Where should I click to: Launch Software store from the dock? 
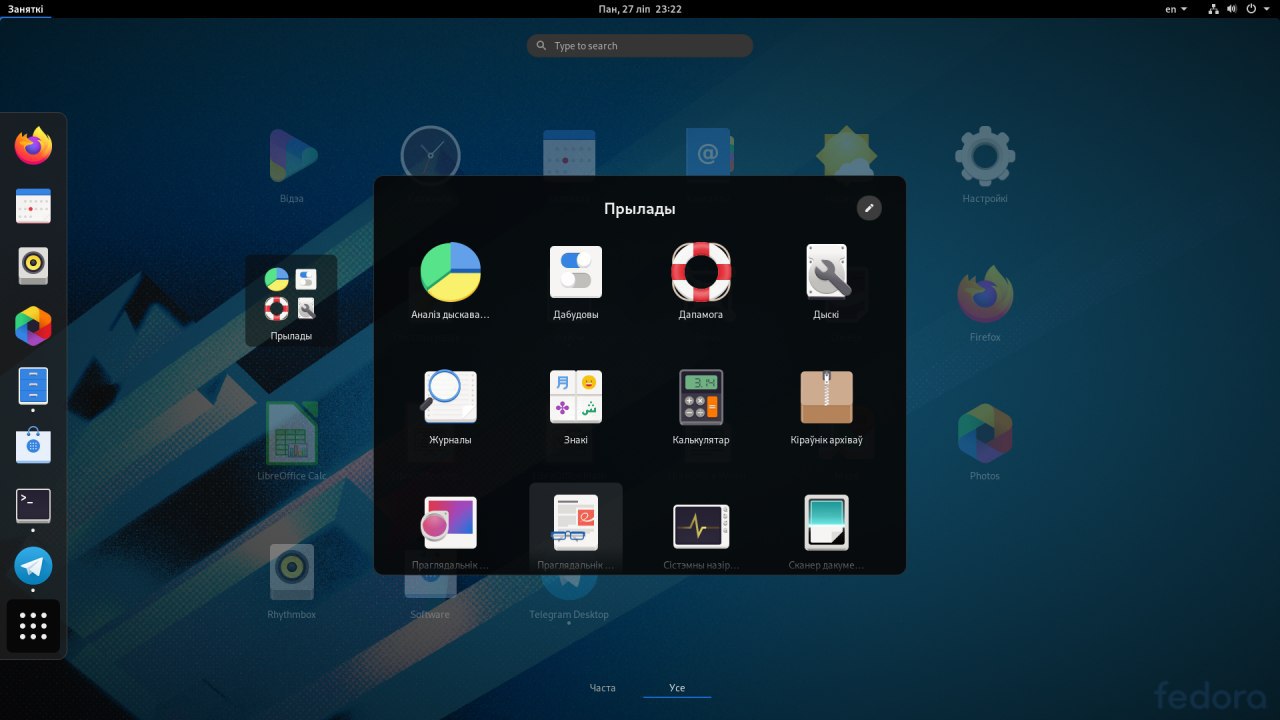pyautogui.click(x=33, y=446)
